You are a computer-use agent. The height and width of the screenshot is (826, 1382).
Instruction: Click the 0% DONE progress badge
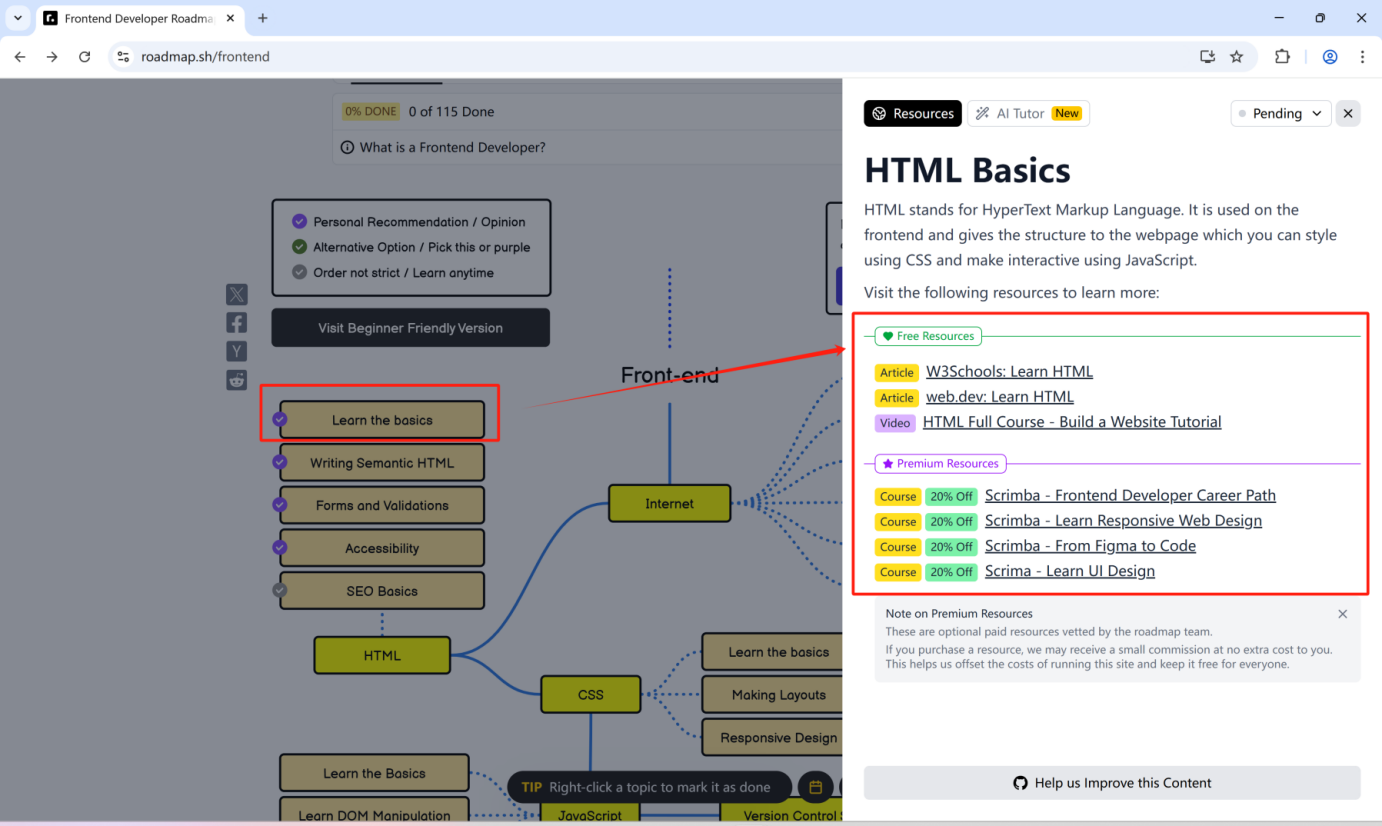point(371,112)
